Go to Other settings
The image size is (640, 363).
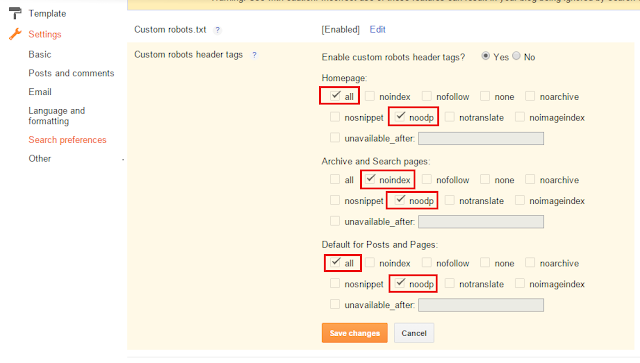(x=40, y=158)
